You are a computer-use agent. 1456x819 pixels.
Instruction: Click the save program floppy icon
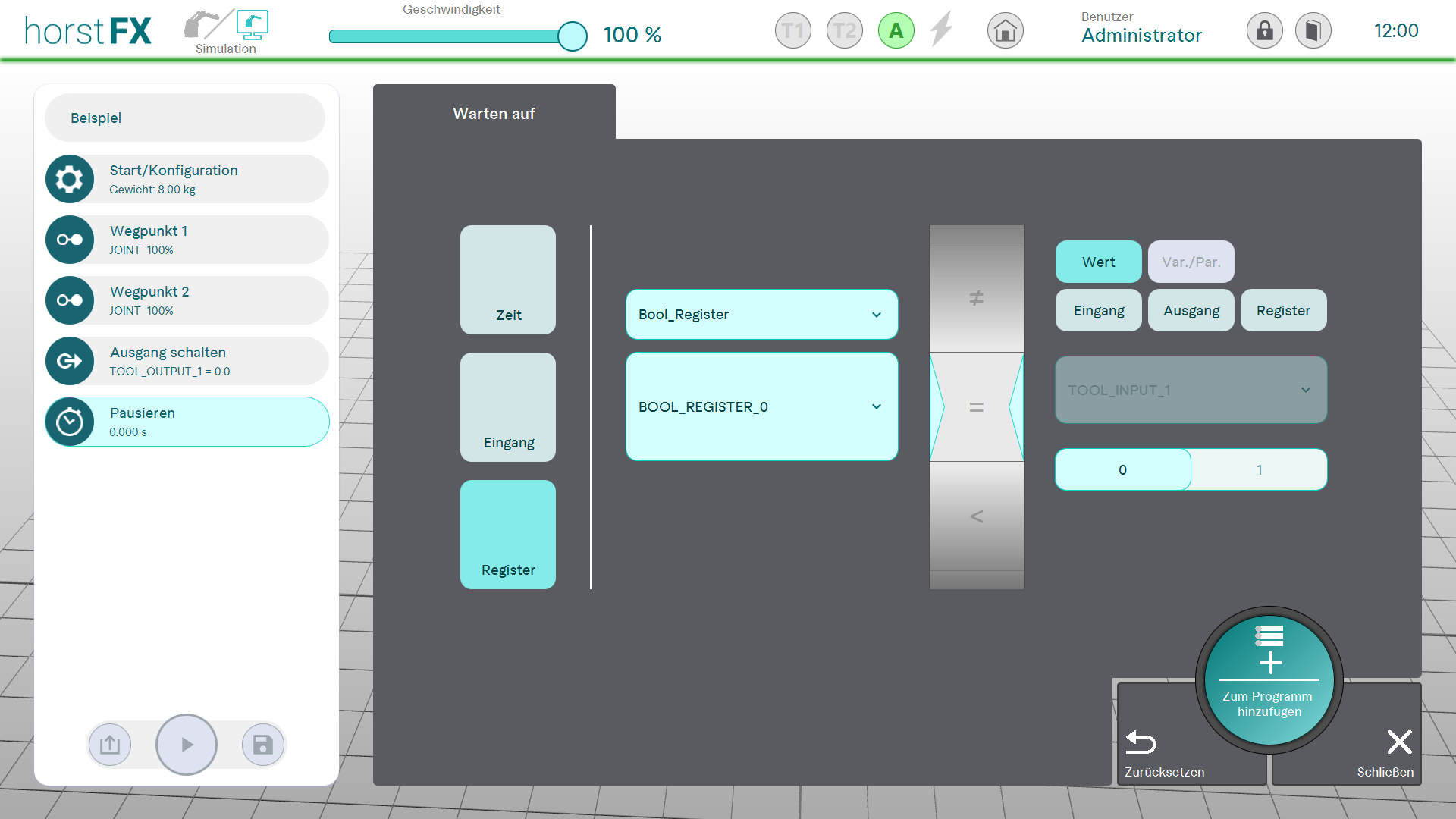262,745
